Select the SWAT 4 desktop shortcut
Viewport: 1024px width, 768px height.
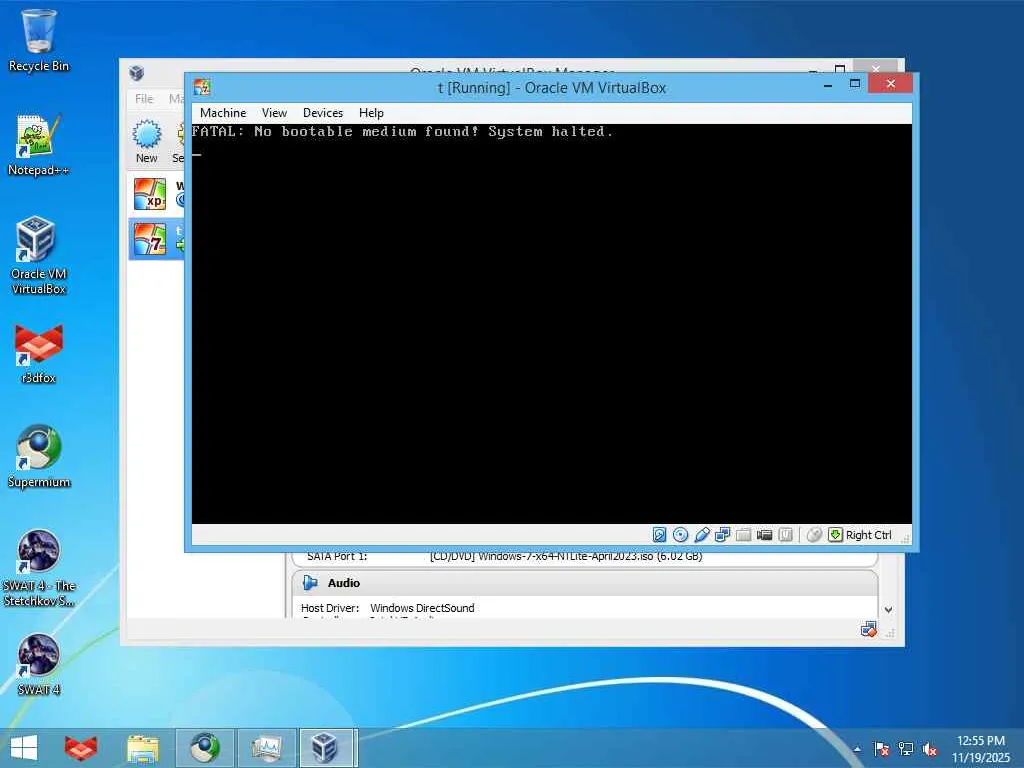coord(39,664)
